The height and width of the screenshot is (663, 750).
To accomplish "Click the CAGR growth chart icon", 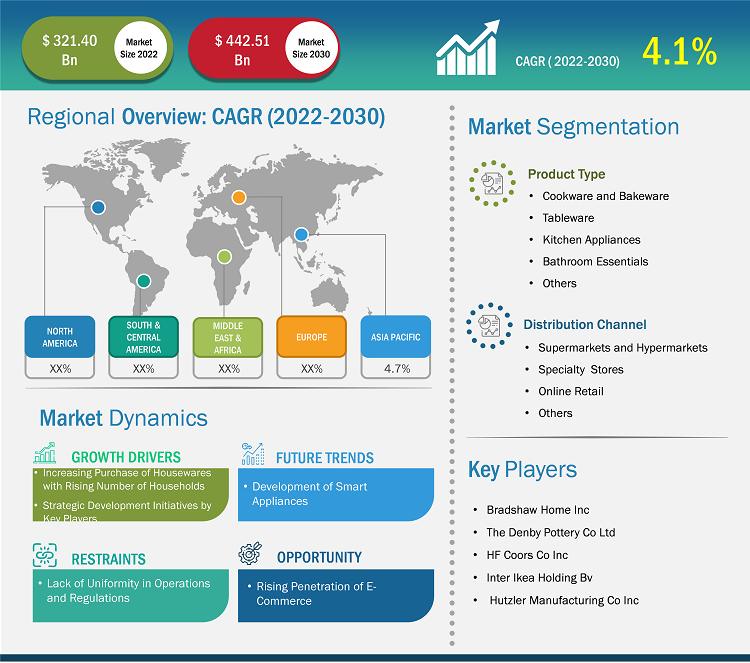I will coord(467,50).
